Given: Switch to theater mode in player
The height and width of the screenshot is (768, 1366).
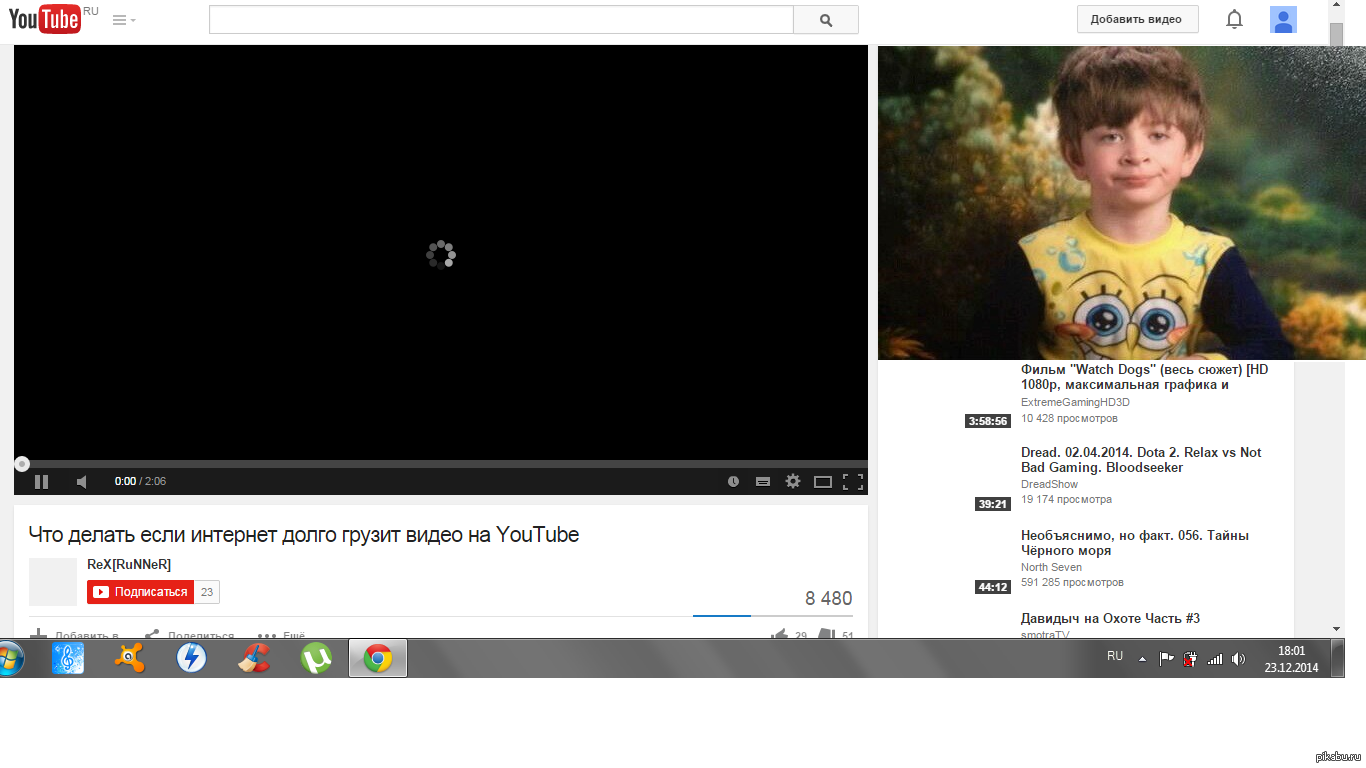Looking at the screenshot, I should point(823,481).
